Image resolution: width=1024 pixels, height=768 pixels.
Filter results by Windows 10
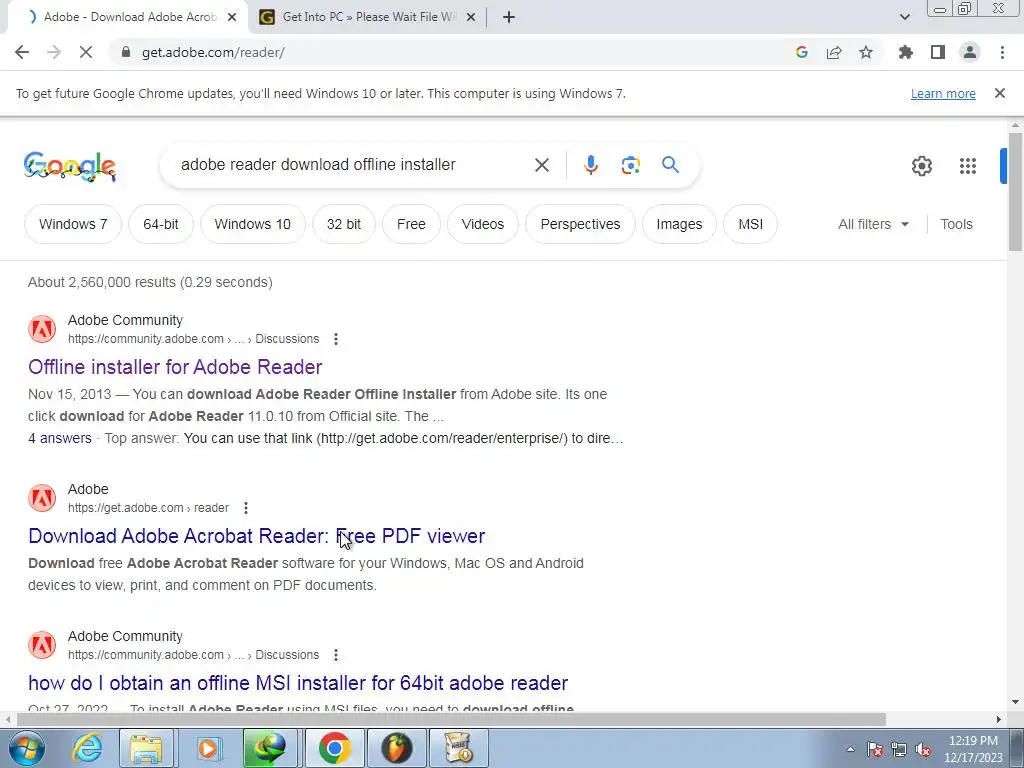(x=252, y=224)
